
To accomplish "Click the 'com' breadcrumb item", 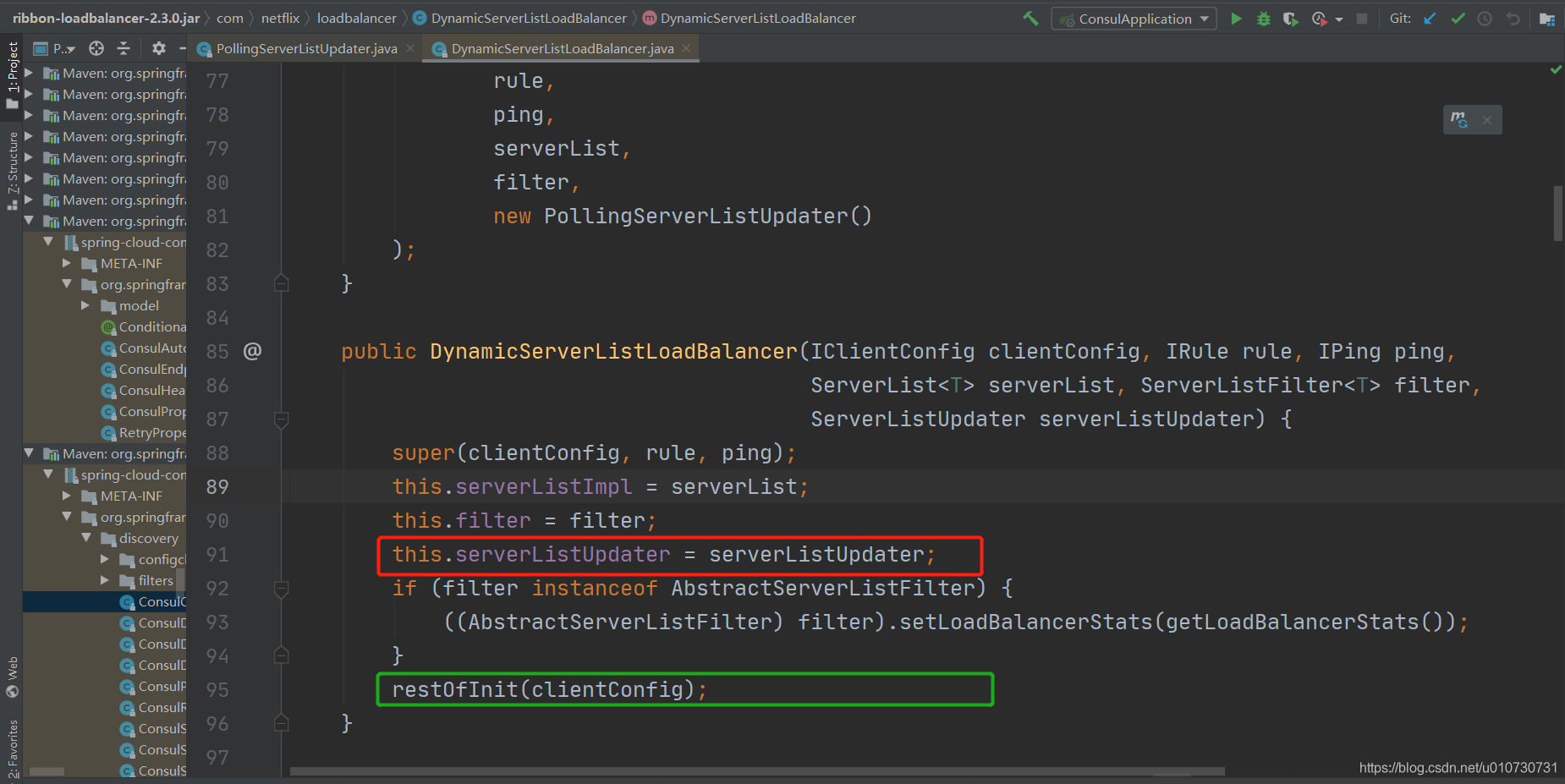I will 229,18.
